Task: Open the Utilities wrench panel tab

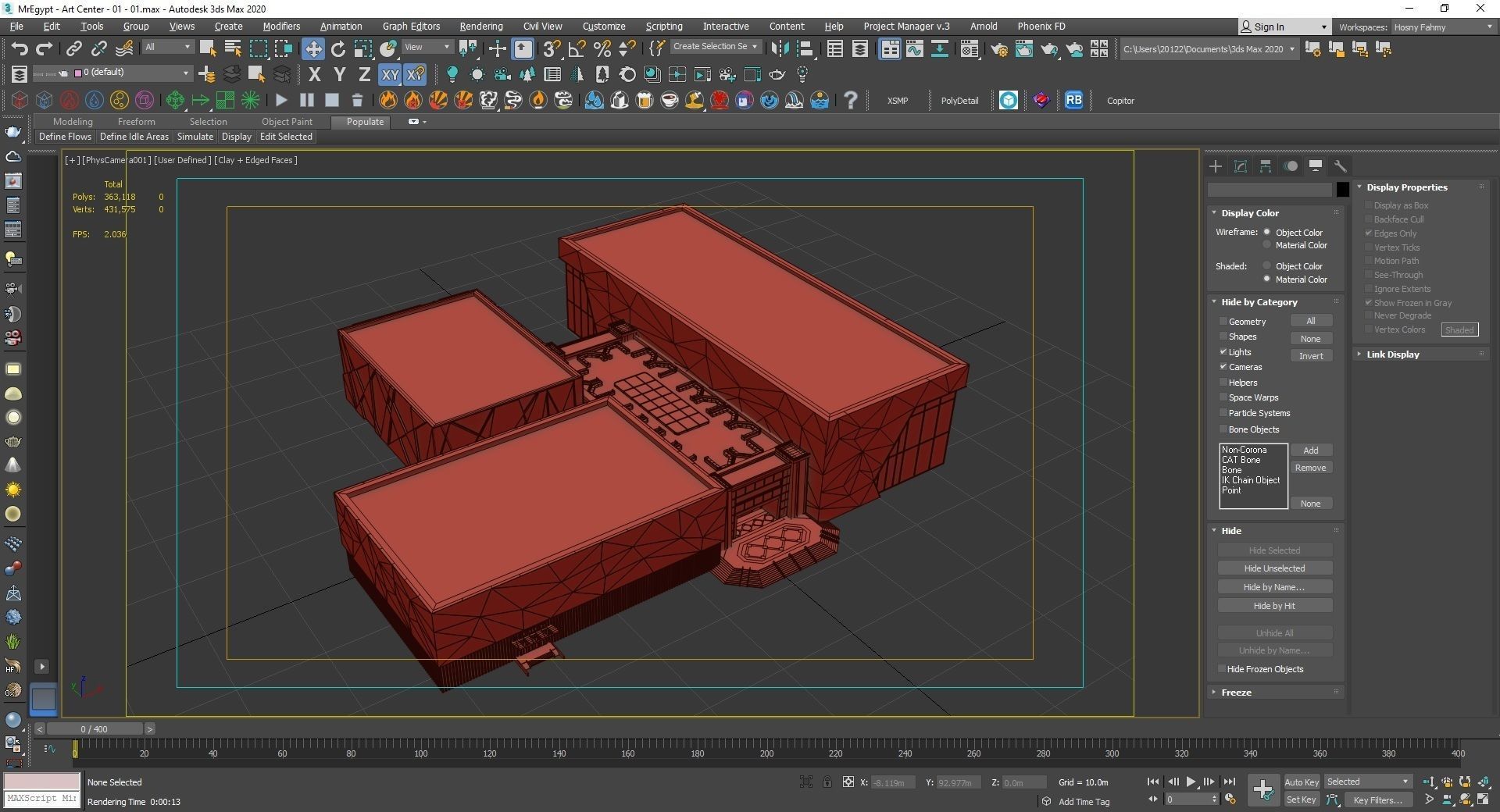Action: [x=1341, y=166]
